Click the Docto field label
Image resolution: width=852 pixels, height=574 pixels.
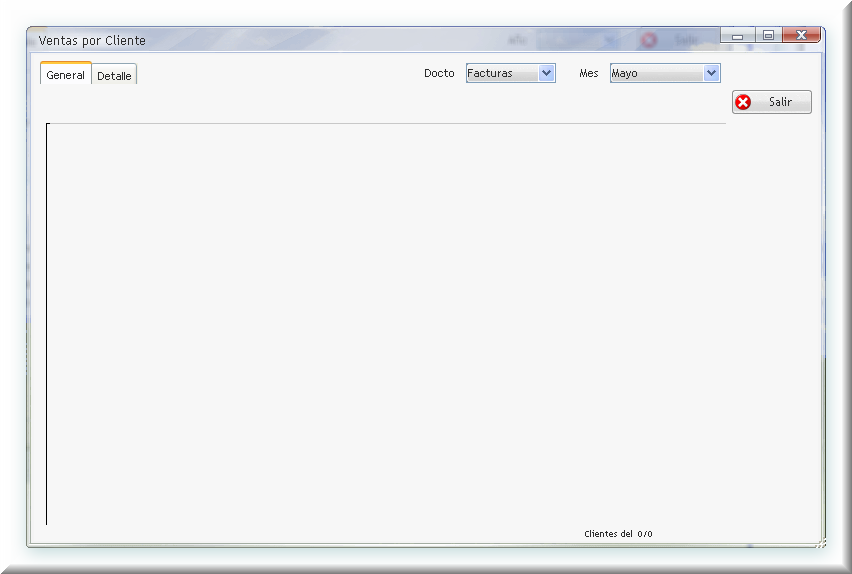coord(439,73)
